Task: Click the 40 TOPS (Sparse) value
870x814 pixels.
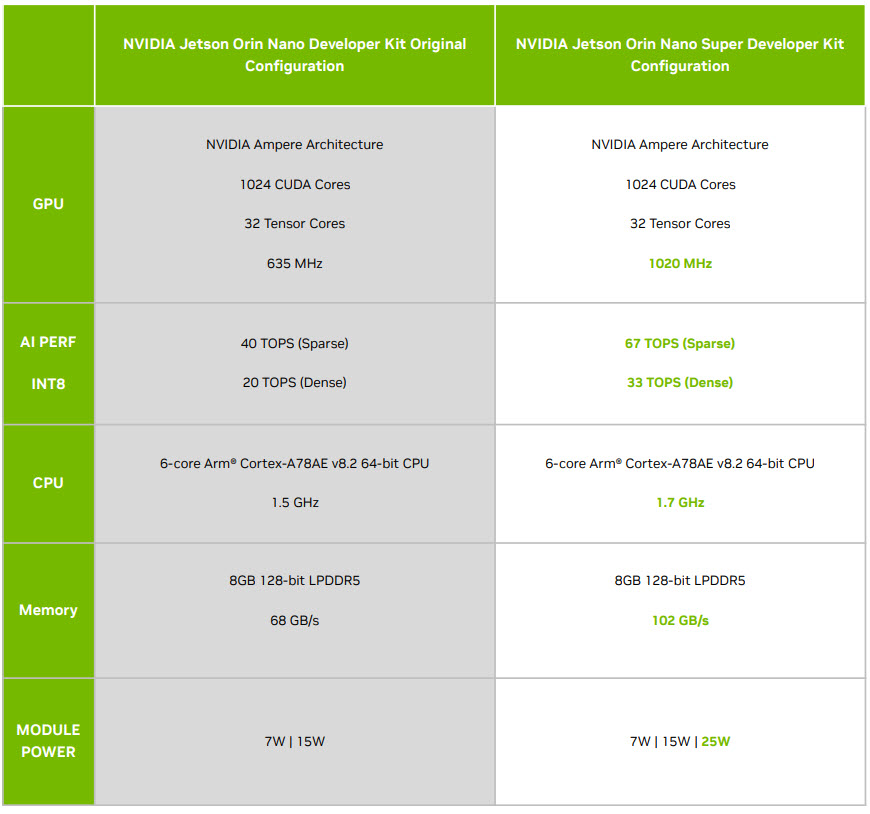Action: pos(295,343)
